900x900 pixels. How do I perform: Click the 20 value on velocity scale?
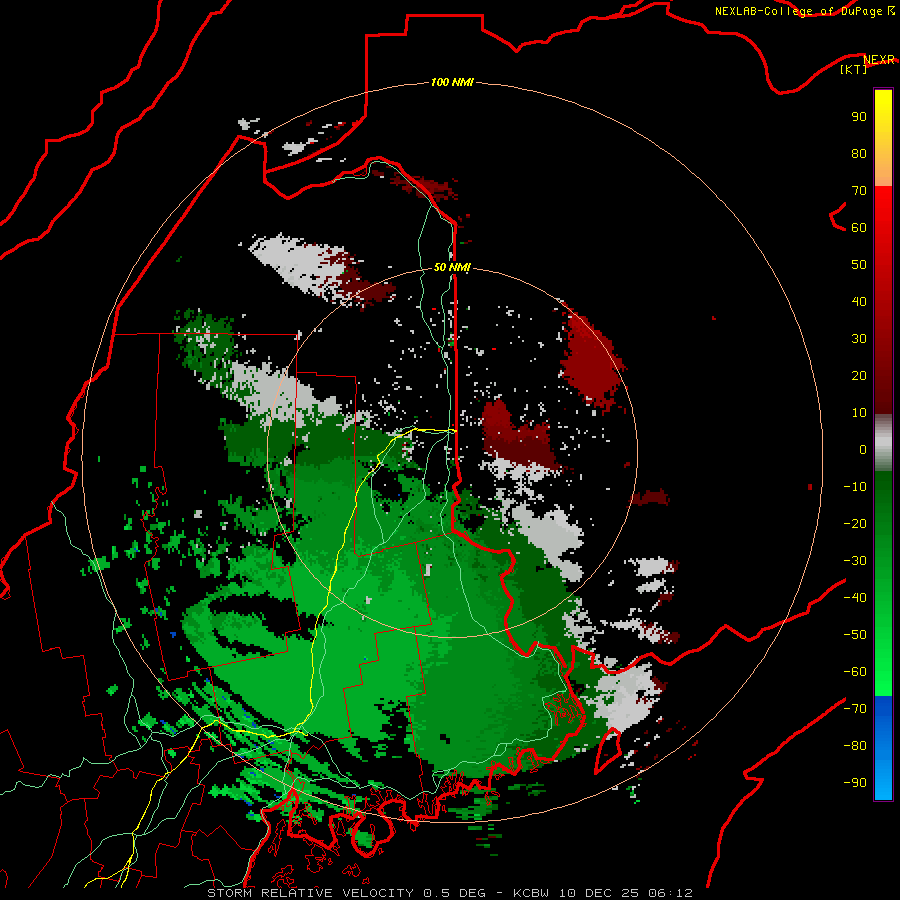[x=859, y=376]
